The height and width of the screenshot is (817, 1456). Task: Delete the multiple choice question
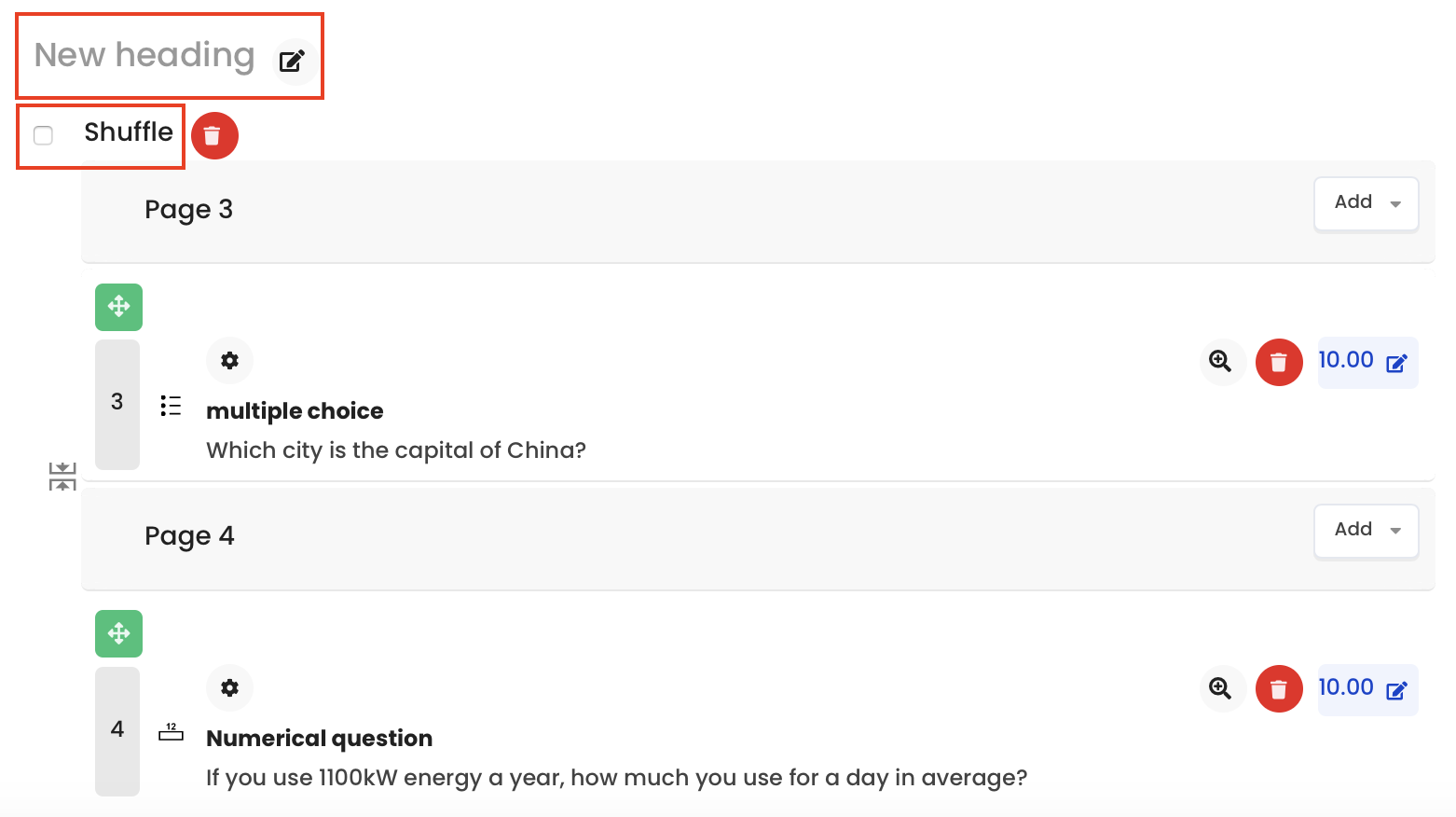(x=1279, y=362)
